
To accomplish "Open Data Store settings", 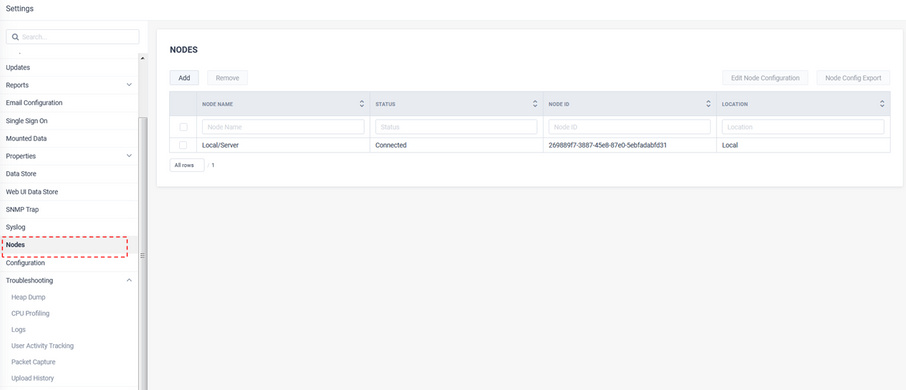I will pyautogui.click(x=21, y=173).
